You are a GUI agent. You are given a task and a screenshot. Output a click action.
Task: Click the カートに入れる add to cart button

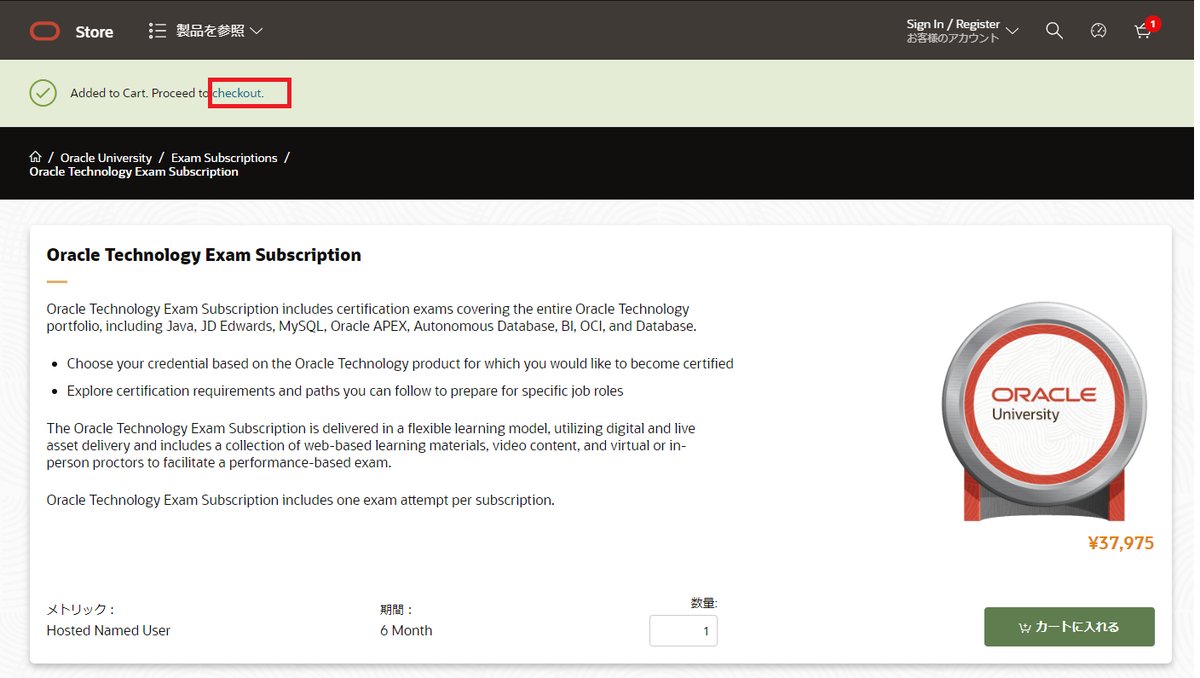tap(1069, 627)
